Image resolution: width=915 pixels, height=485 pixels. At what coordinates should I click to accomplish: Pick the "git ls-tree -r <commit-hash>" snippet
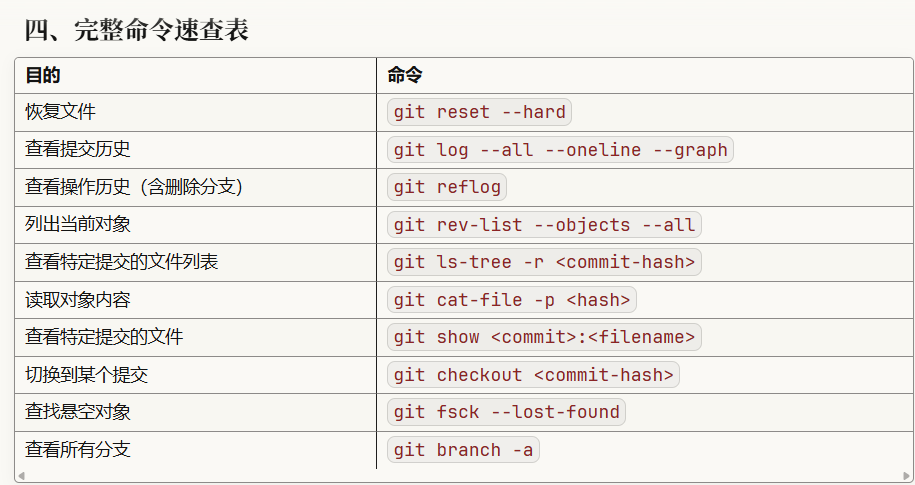[x=544, y=262]
